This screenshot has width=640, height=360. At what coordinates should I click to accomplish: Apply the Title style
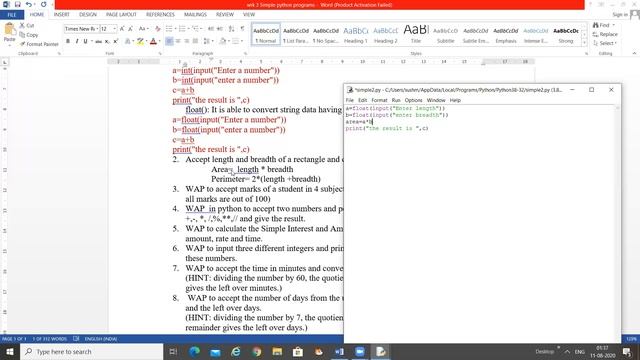point(416,34)
